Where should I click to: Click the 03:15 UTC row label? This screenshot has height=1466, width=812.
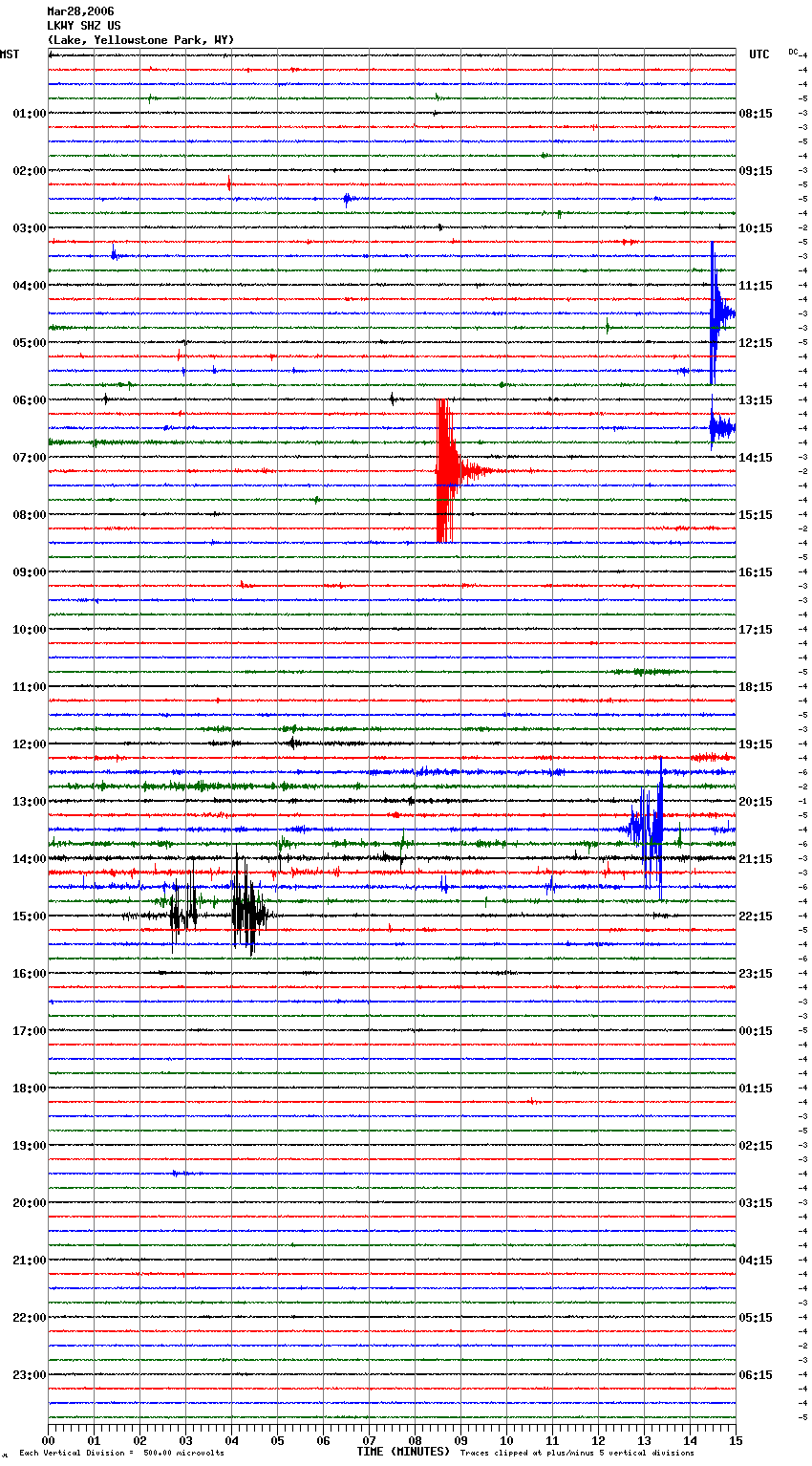[x=756, y=1203]
